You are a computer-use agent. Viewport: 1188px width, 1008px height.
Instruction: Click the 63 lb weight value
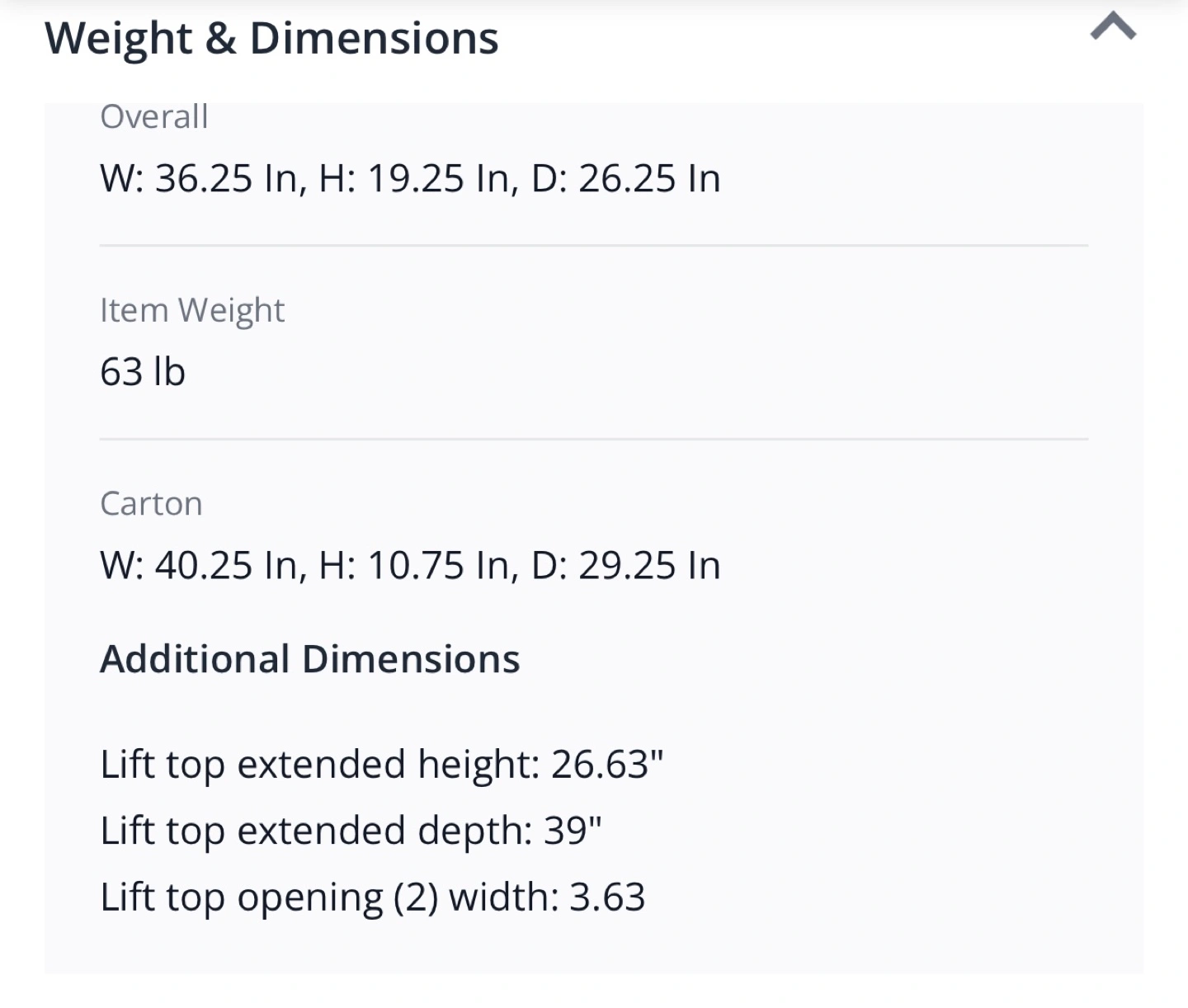(x=143, y=372)
